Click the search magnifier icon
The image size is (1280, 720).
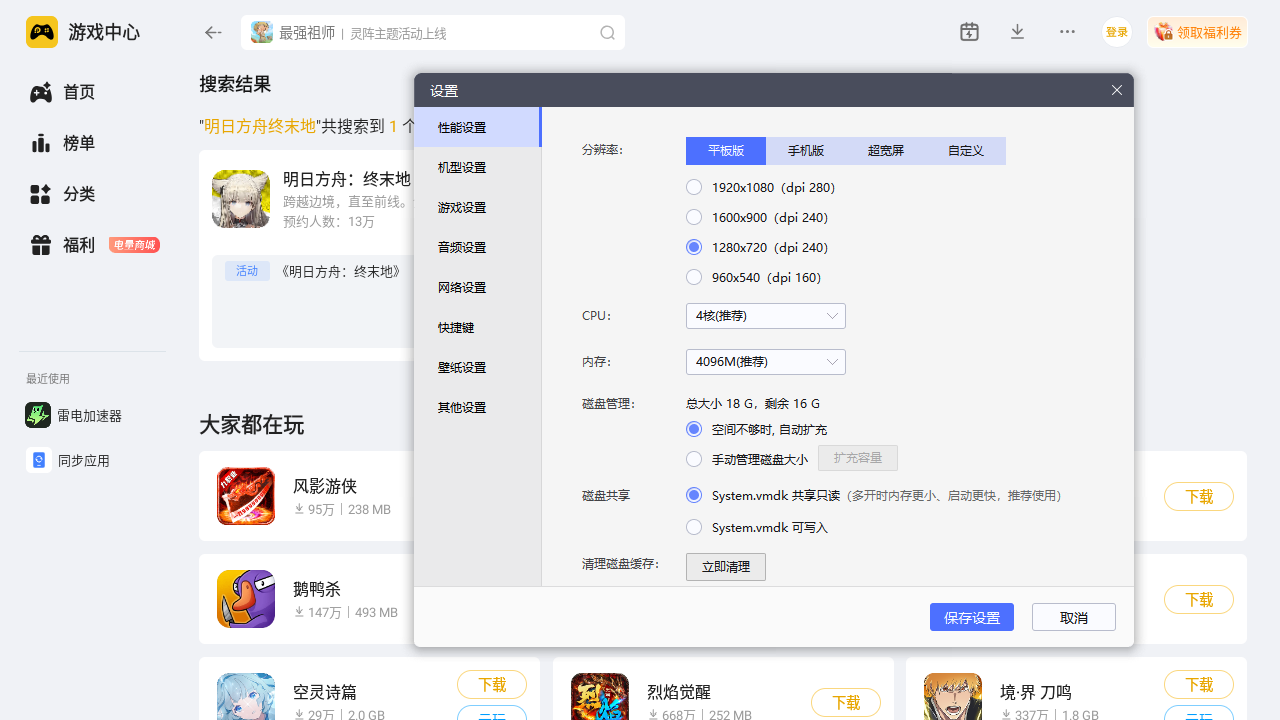(x=607, y=33)
